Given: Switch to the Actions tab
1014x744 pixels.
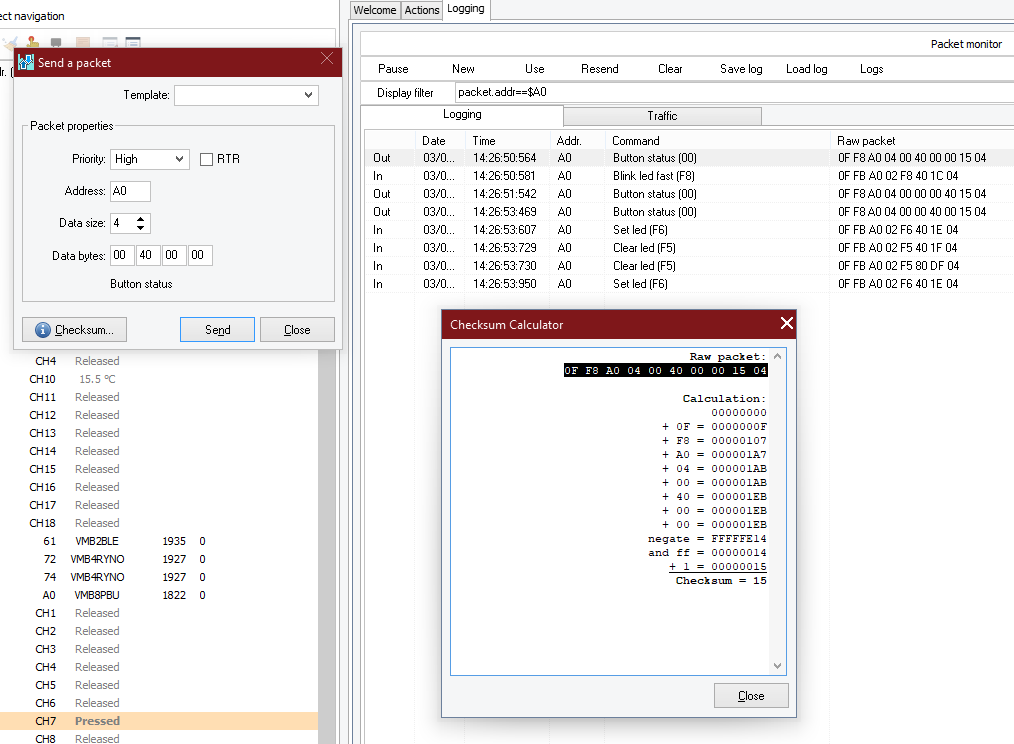Looking at the screenshot, I should point(421,10).
